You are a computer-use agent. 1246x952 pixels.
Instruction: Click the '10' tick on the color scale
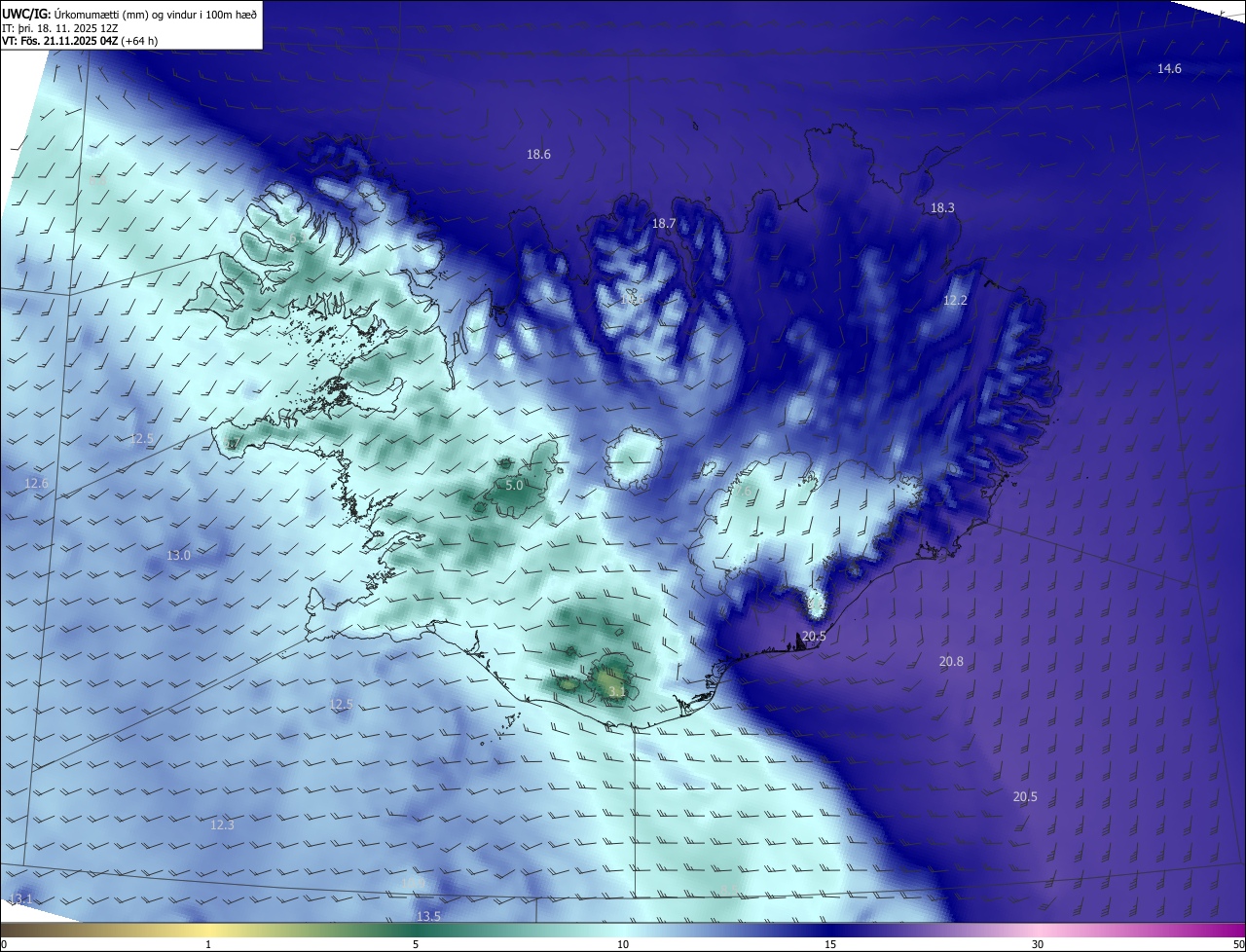click(623, 944)
